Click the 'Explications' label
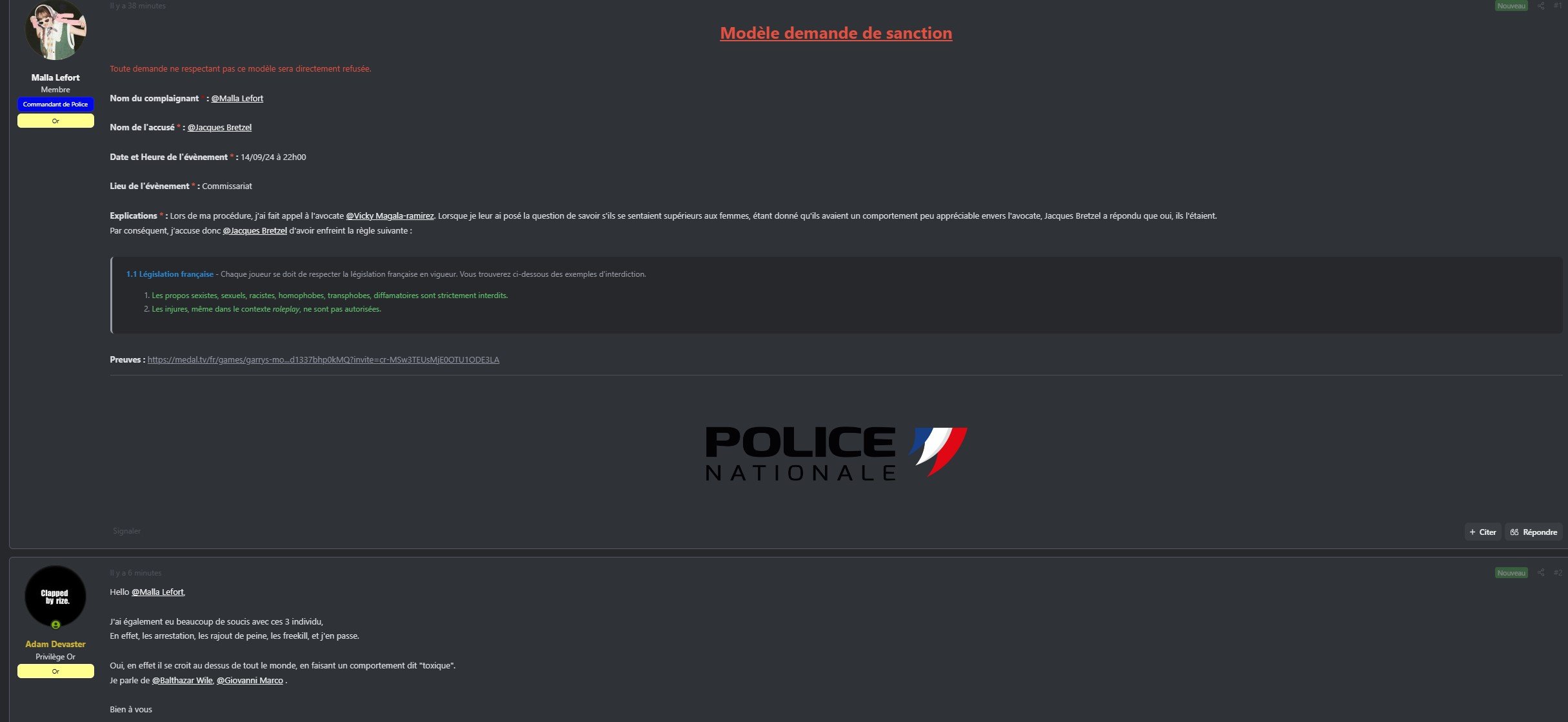This screenshot has height=722, width=1568. pyautogui.click(x=134, y=216)
